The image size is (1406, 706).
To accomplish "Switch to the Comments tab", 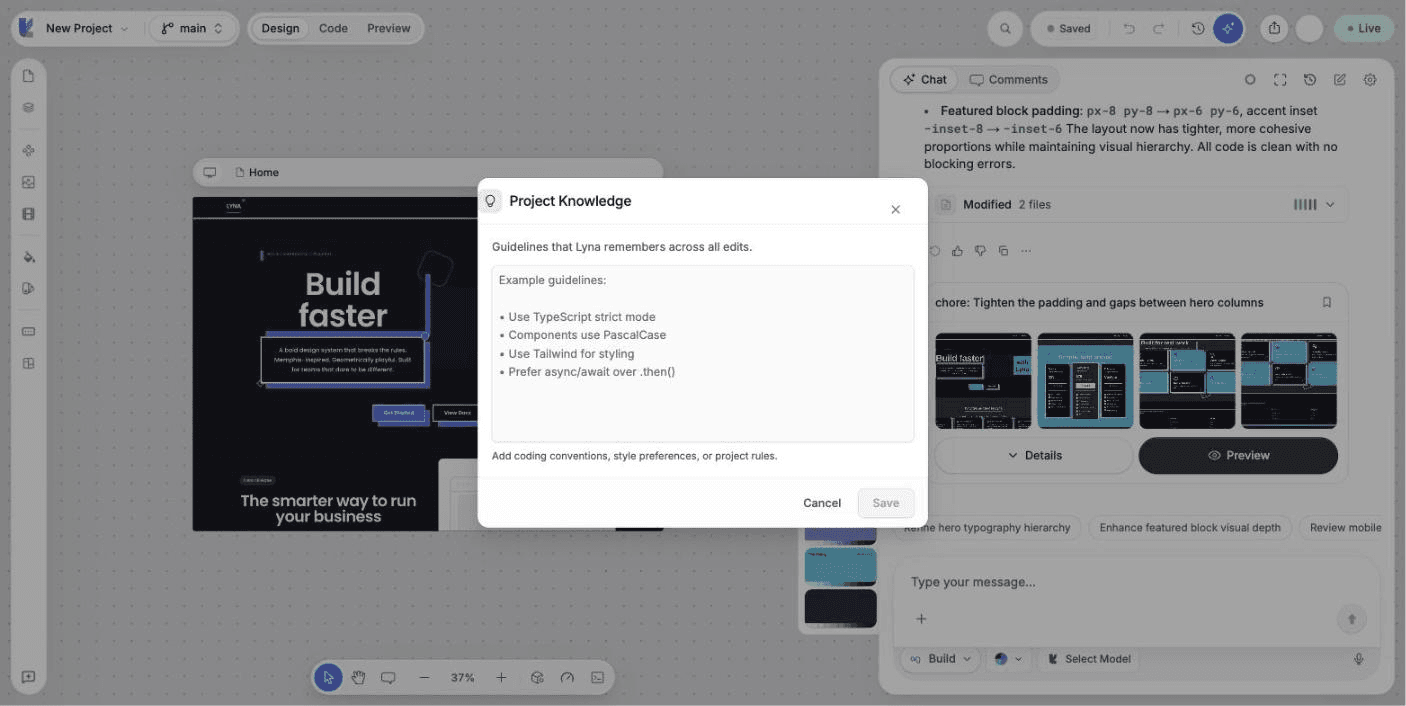I will click(1009, 80).
